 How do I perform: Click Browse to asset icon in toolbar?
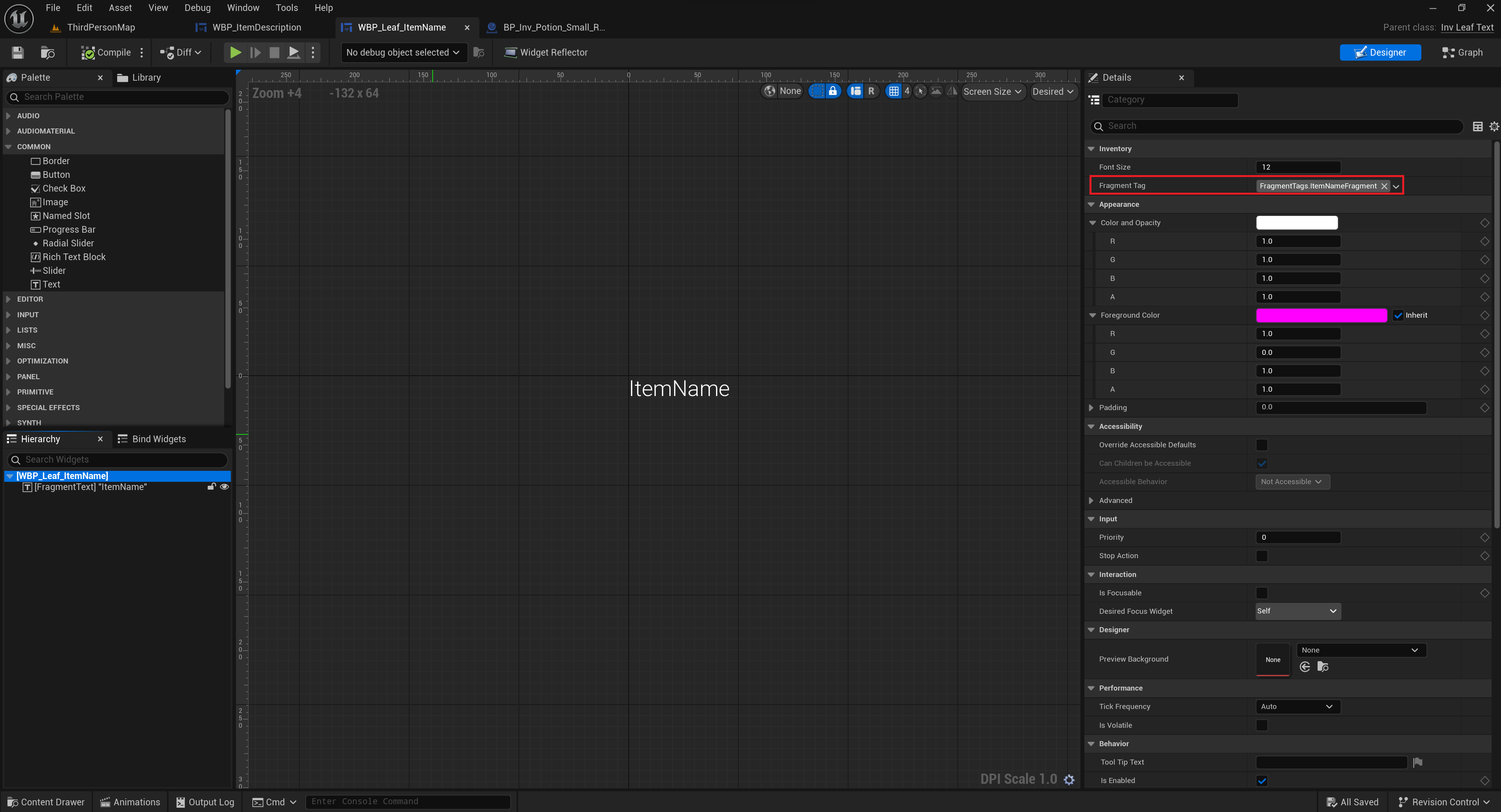47,52
